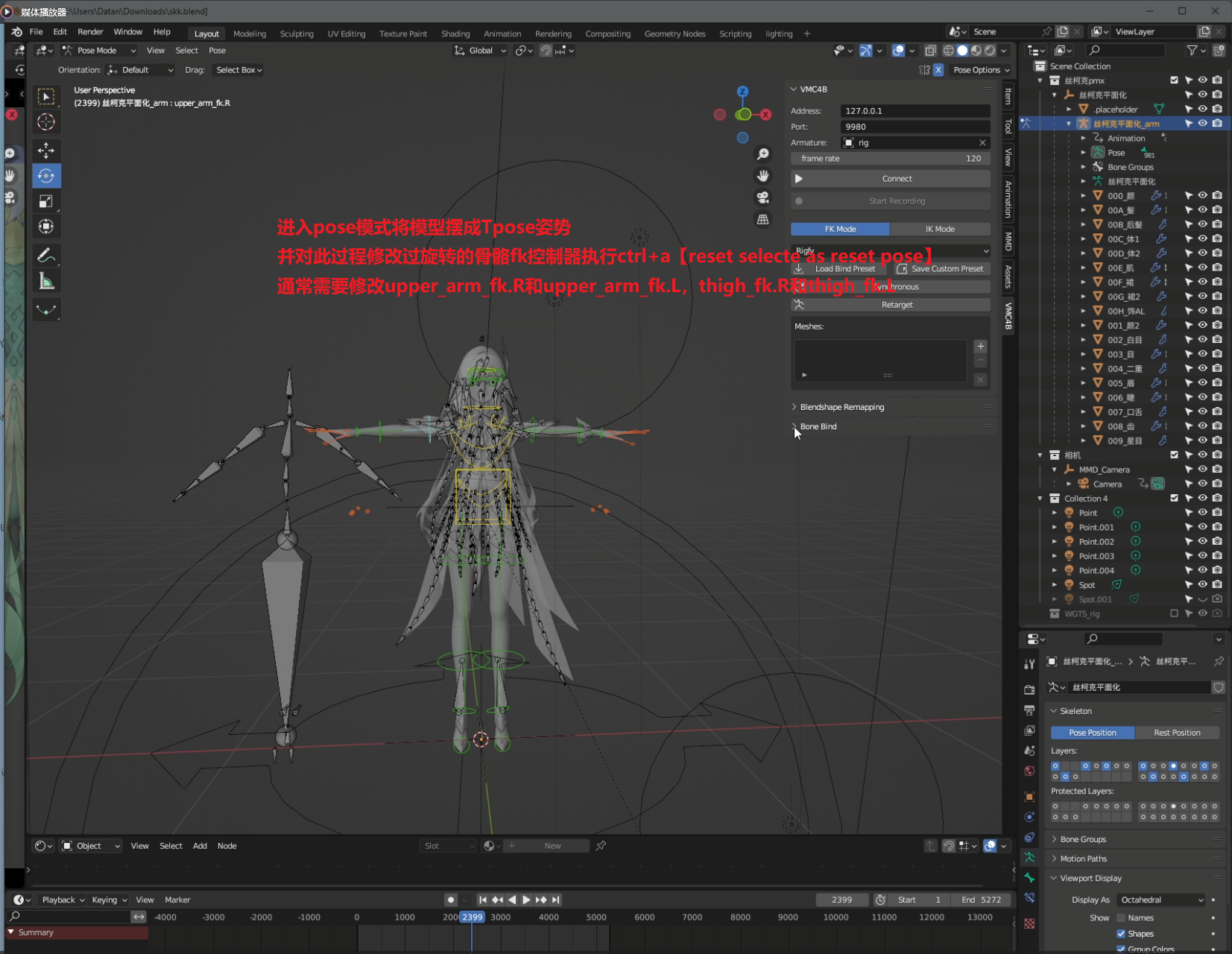The height and width of the screenshot is (954, 1232).
Task: Open the Render menu
Action: [x=90, y=32]
